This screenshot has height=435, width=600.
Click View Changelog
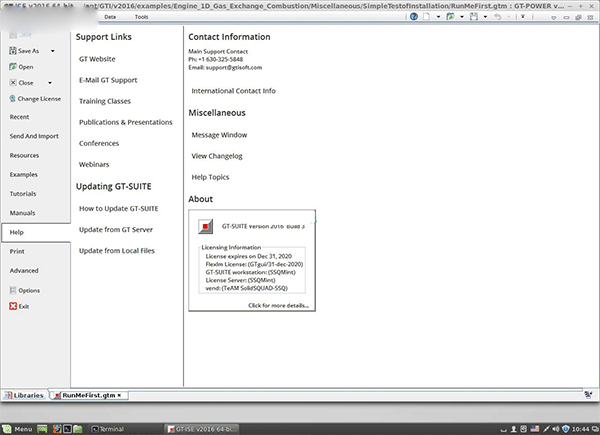pyautogui.click(x=217, y=156)
